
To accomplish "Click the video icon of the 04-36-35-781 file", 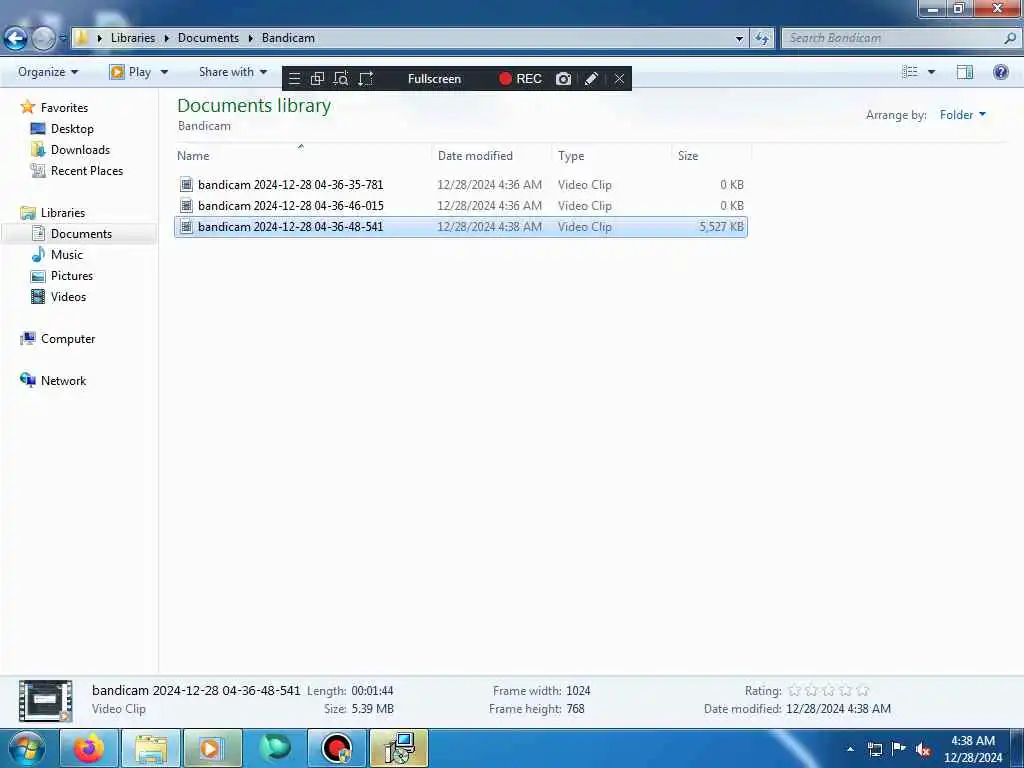I will pyautogui.click(x=186, y=185).
